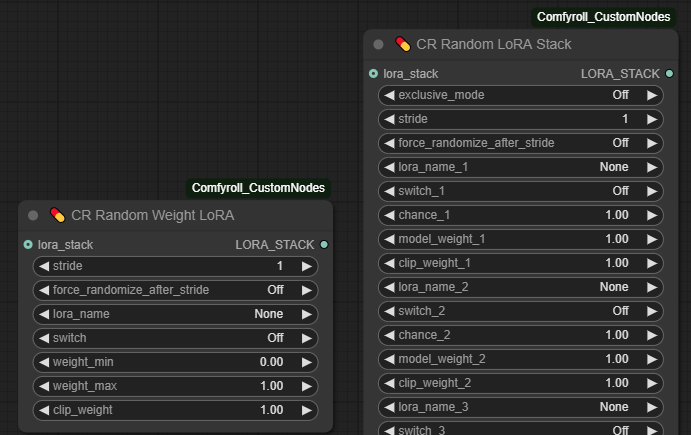Toggle exclusive_mode in Random LoRA Stack

click(x=520, y=95)
